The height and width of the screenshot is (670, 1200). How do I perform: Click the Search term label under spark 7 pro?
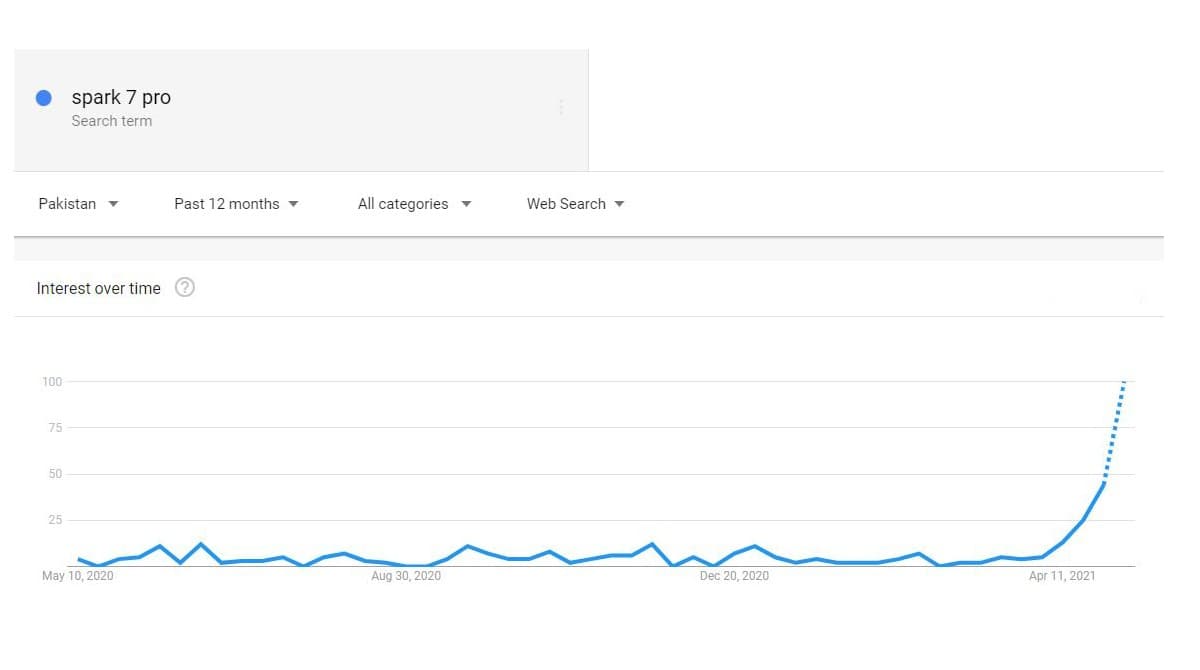pyautogui.click(x=112, y=121)
